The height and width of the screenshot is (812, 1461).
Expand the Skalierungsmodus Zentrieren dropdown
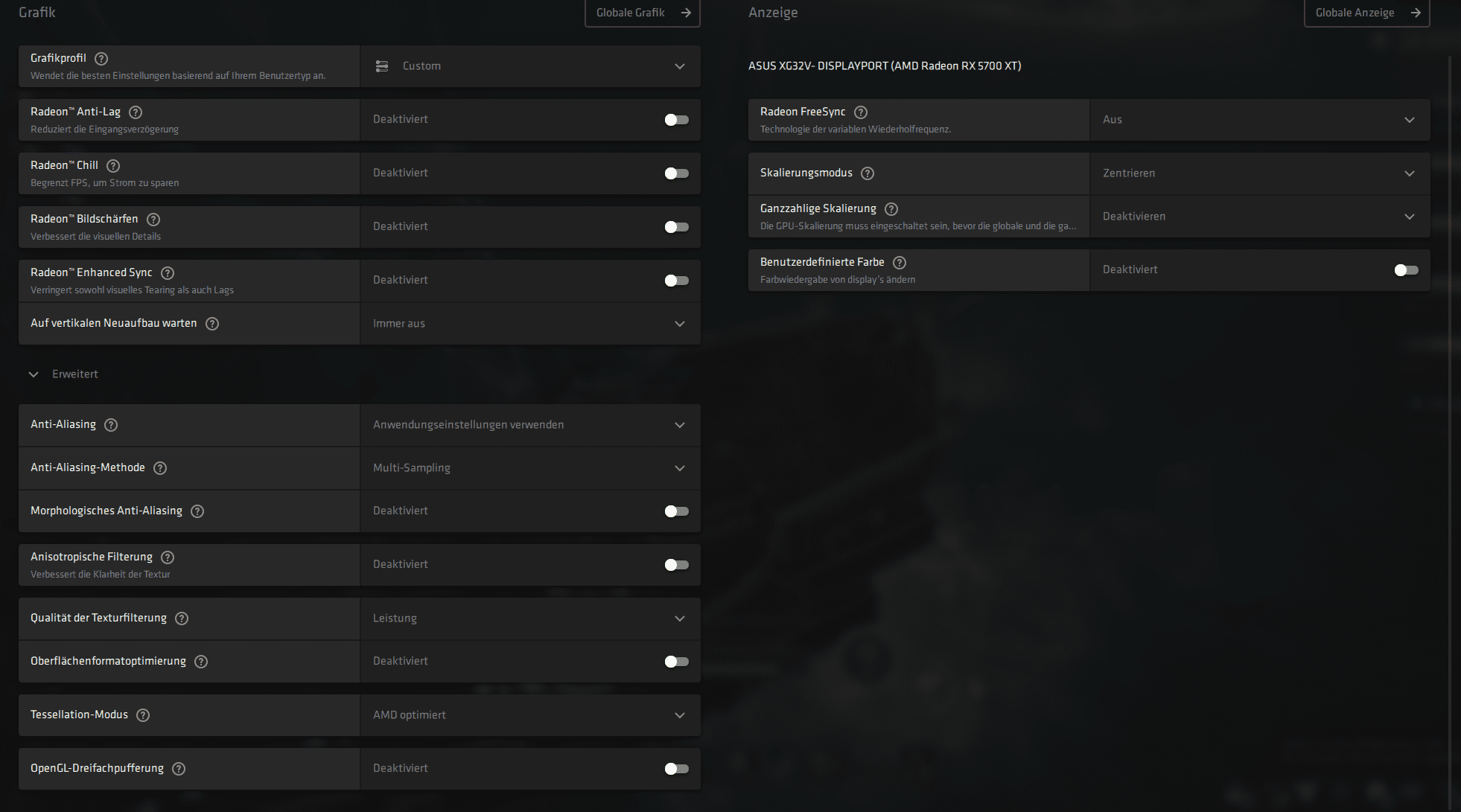1260,173
